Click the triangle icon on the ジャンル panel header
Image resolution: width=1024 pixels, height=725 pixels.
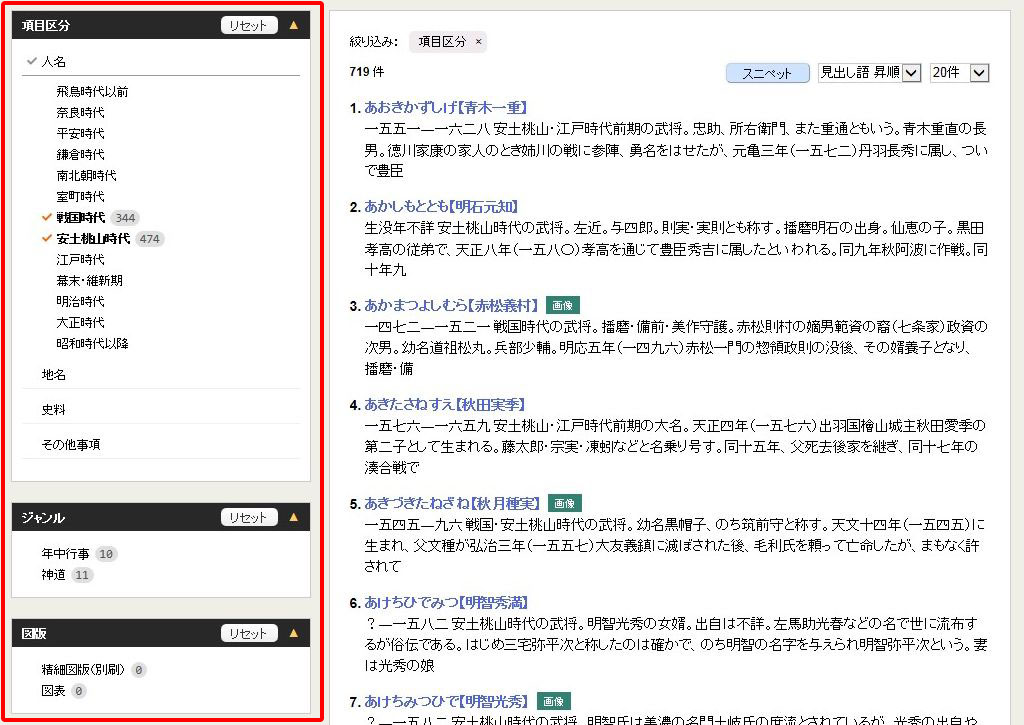tap(295, 517)
